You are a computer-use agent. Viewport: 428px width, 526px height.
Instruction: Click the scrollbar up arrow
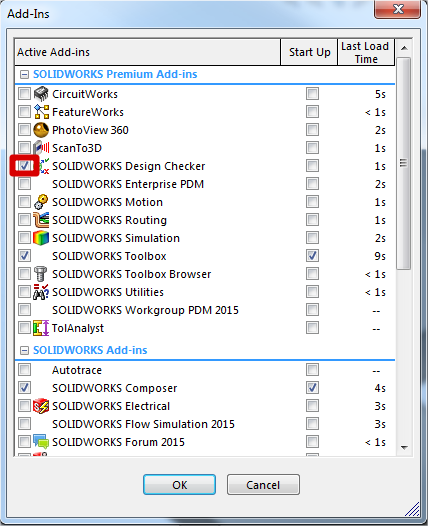pos(404,48)
